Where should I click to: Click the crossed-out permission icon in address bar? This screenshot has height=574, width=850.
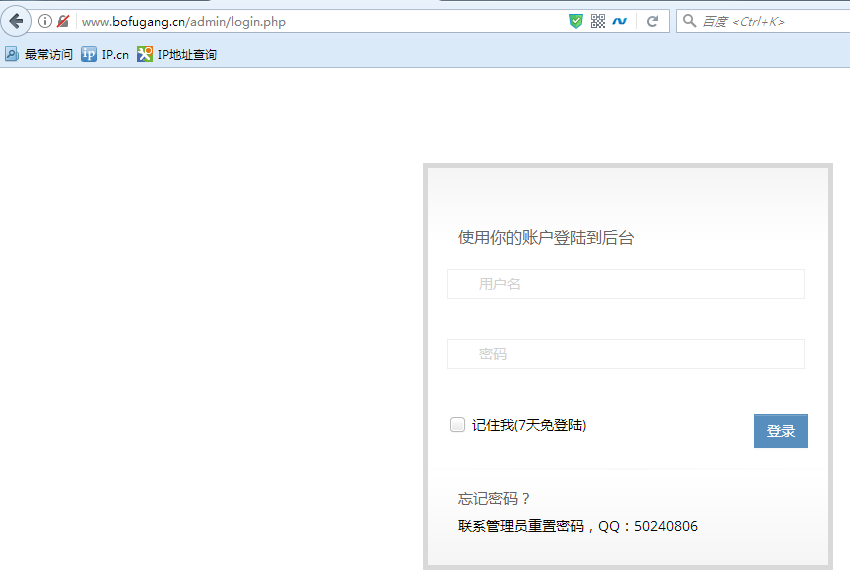[x=63, y=21]
